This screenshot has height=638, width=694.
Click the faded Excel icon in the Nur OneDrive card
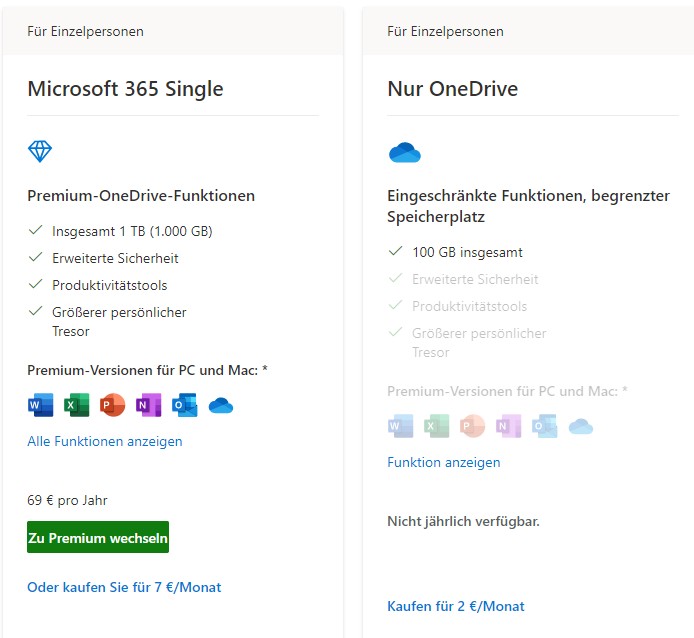click(436, 426)
